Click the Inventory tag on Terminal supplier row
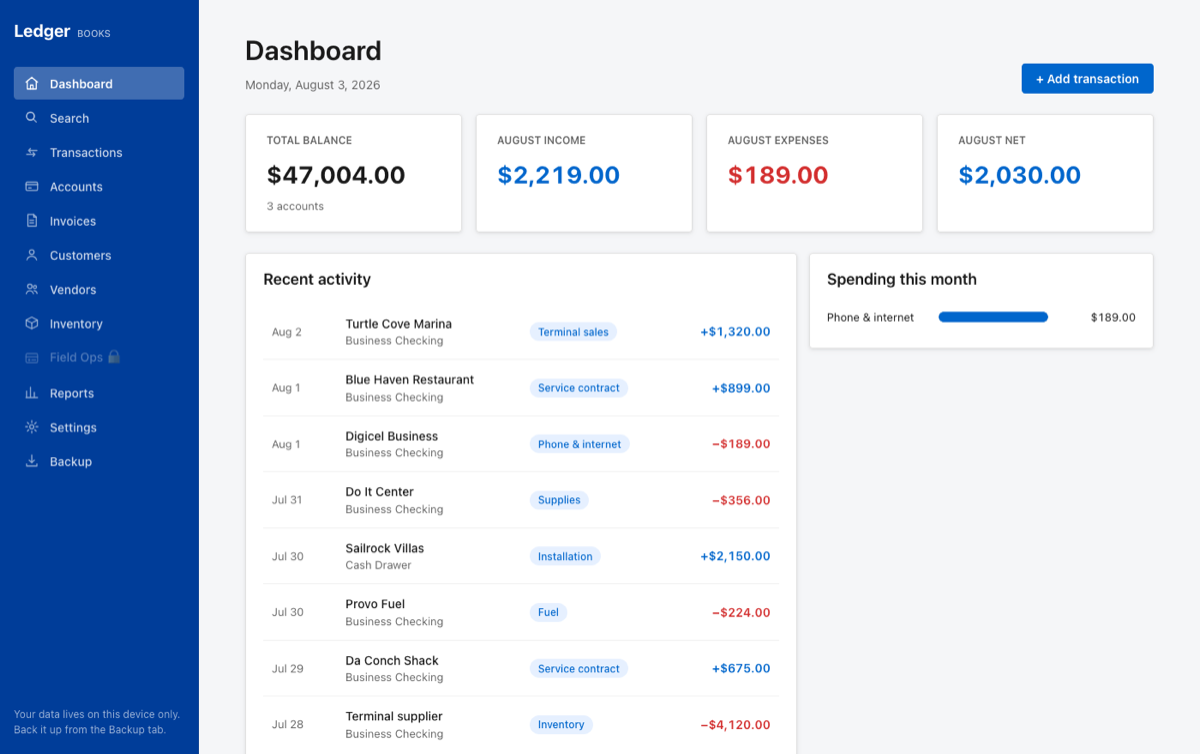Screen dimensions: 1200x754 click(x=561, y=724)
